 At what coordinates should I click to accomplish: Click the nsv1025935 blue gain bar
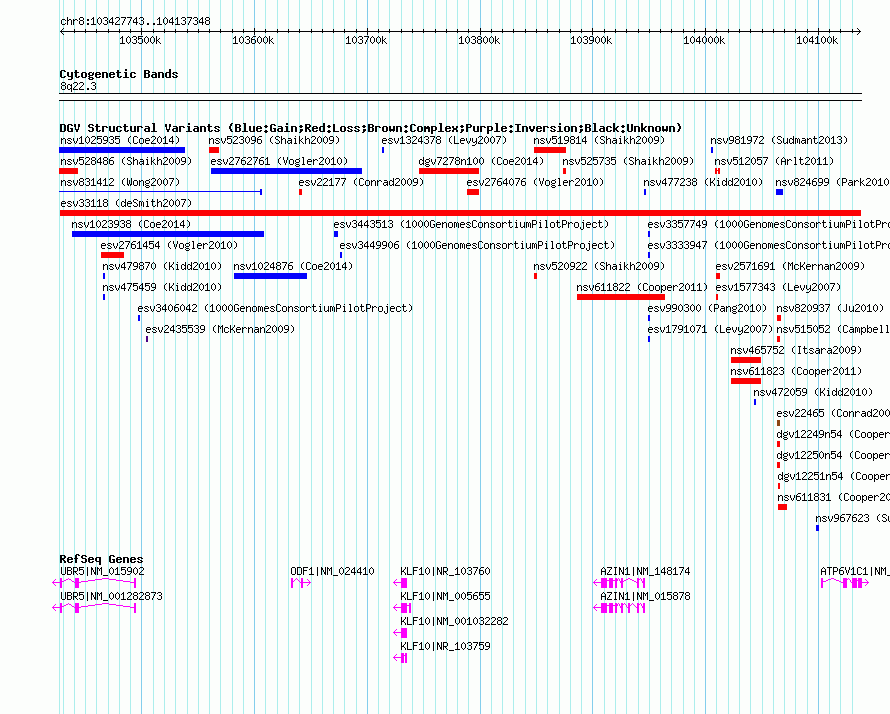pyautogui.click(x=122, y=150)
